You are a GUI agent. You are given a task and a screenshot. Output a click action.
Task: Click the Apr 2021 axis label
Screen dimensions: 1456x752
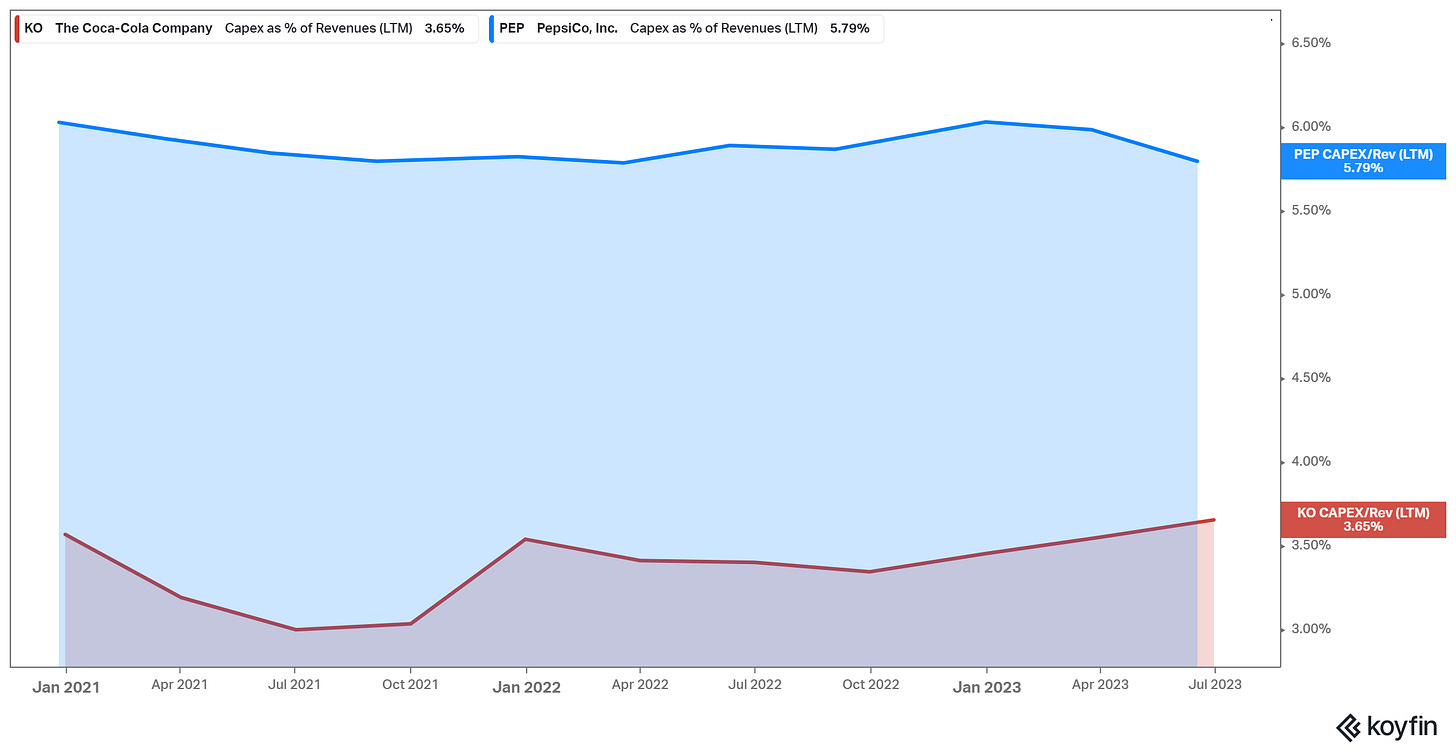179,685
